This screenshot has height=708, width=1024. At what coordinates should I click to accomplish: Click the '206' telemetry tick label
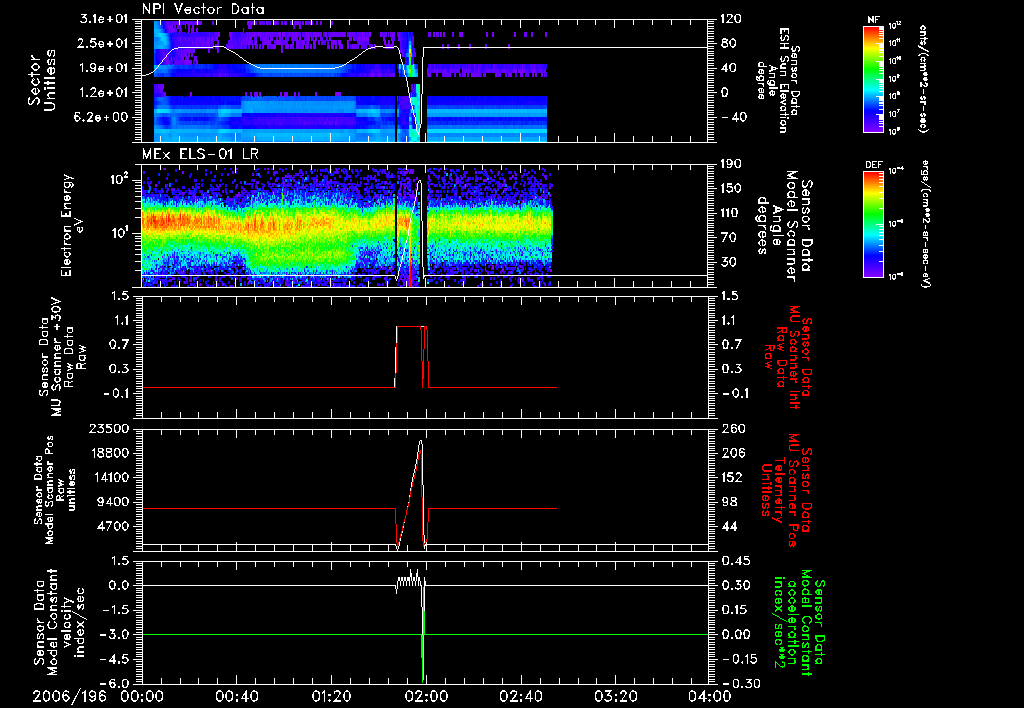733,453
